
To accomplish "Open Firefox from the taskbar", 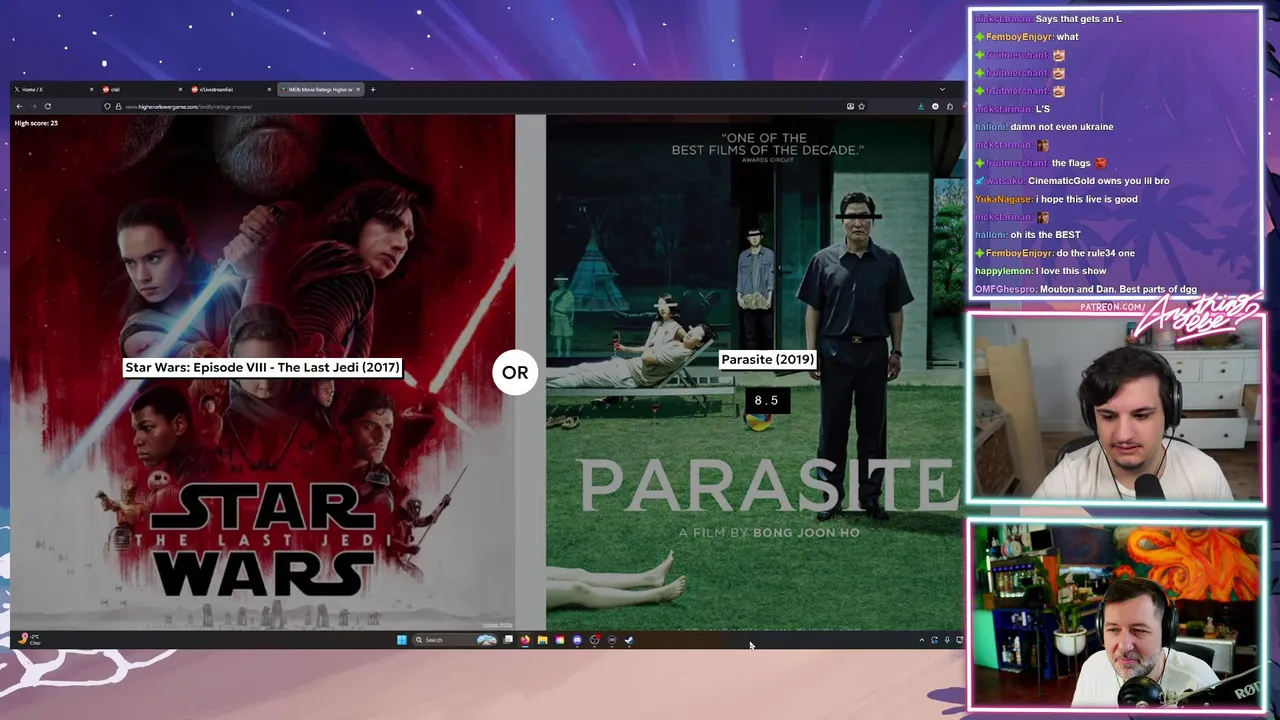I will pos(526,640).
